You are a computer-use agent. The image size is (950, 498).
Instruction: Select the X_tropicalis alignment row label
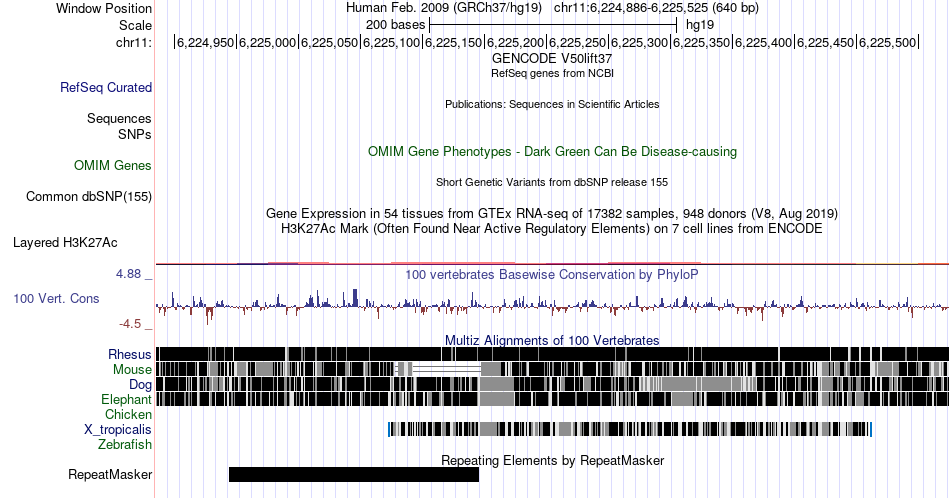click(118, 430)
